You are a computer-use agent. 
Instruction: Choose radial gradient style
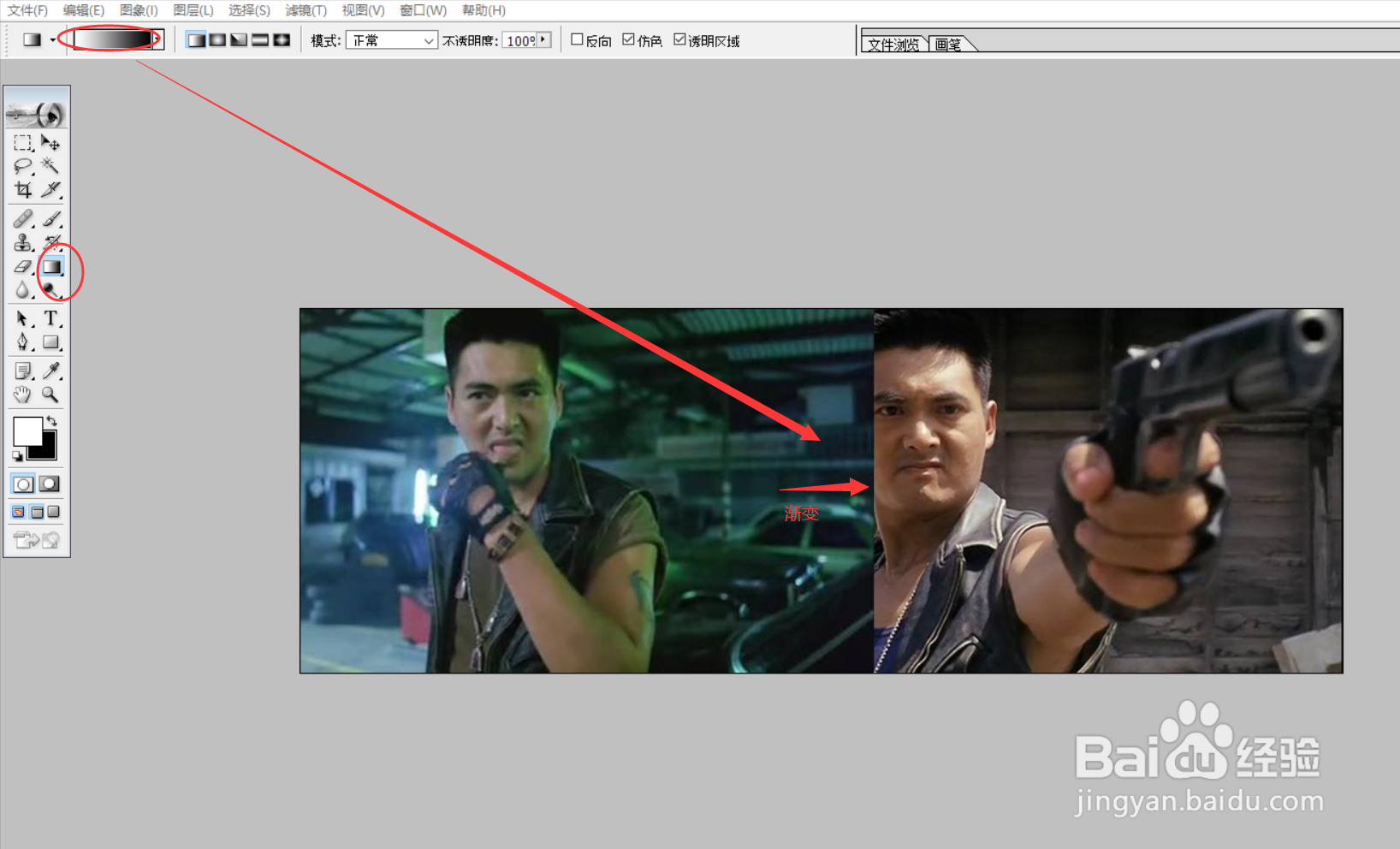(x=217, y=40)
